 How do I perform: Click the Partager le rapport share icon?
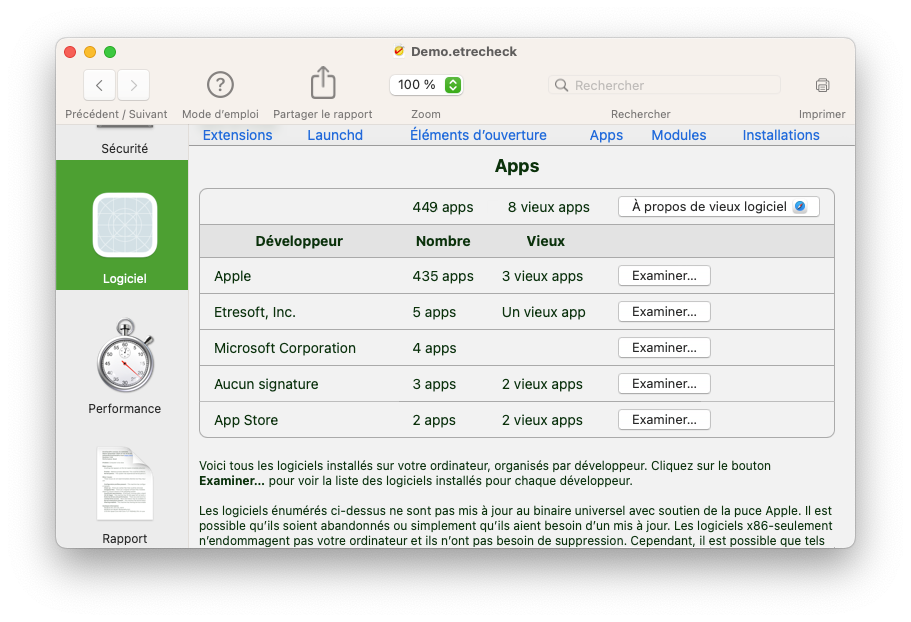click(x=323, y=82)
